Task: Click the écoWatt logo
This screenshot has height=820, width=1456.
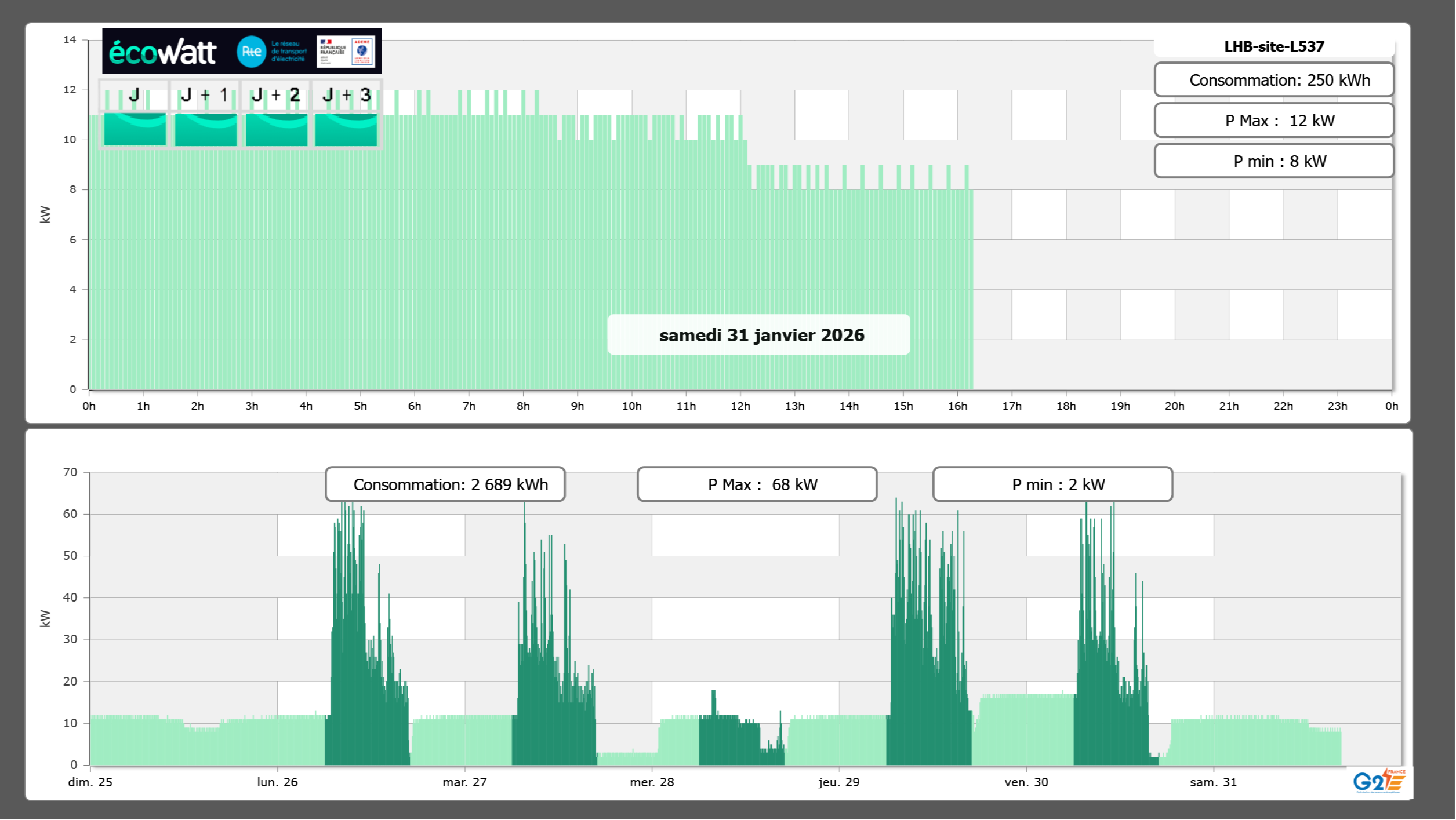Action: pos(162,52)
